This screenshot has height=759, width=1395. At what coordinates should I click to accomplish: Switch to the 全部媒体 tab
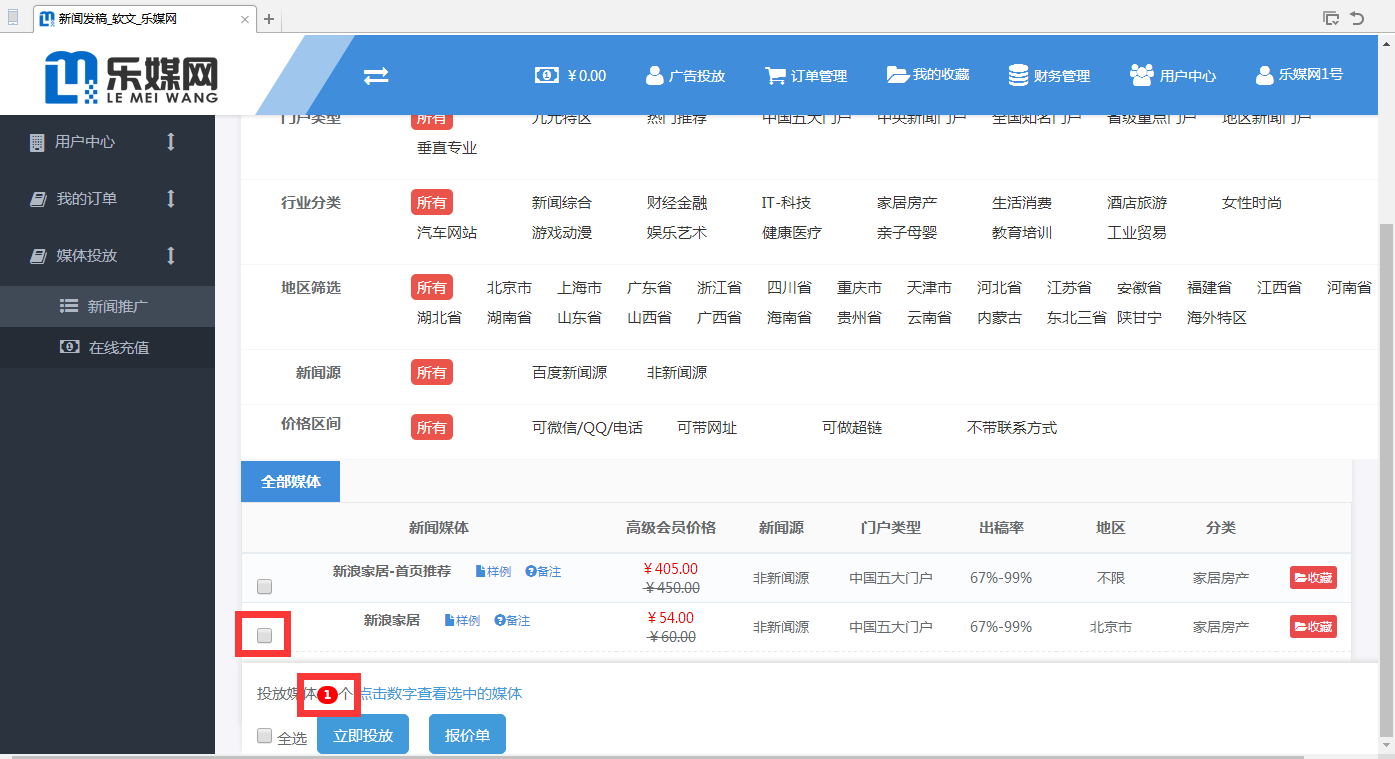290,481
